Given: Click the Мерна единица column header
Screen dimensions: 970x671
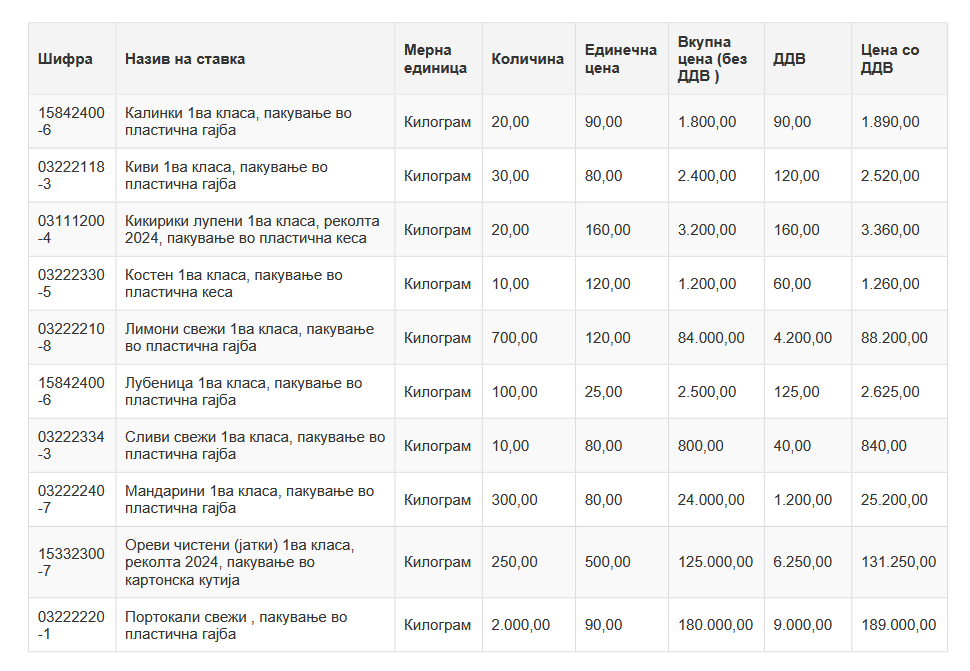Looking at the screenshot, I should click(x=435, y=59).
